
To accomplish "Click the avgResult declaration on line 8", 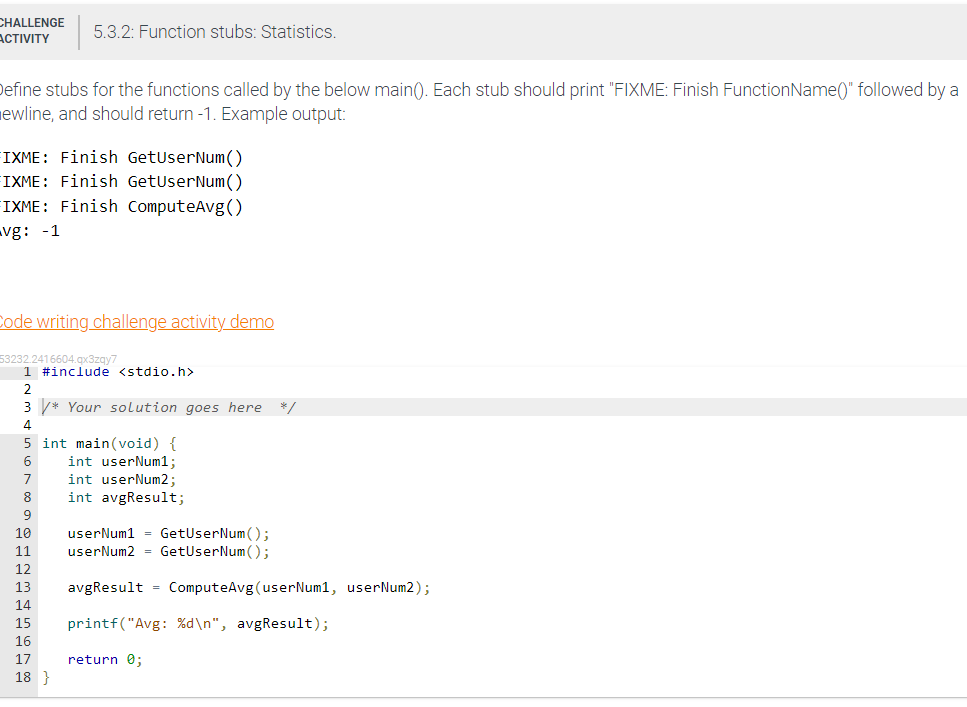I will point(125,496).
